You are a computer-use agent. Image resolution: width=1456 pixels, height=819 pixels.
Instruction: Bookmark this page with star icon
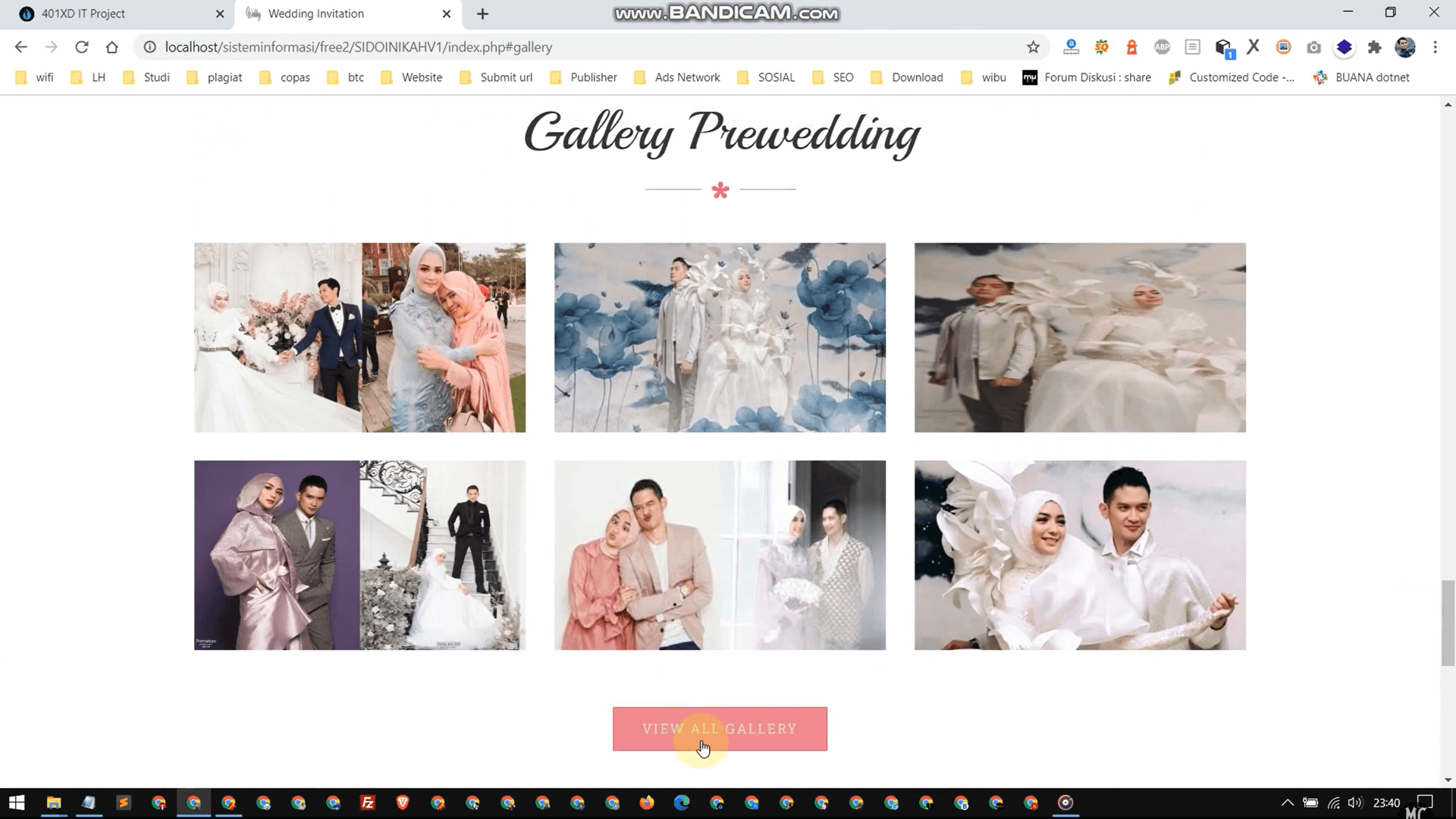(1033, 47)
